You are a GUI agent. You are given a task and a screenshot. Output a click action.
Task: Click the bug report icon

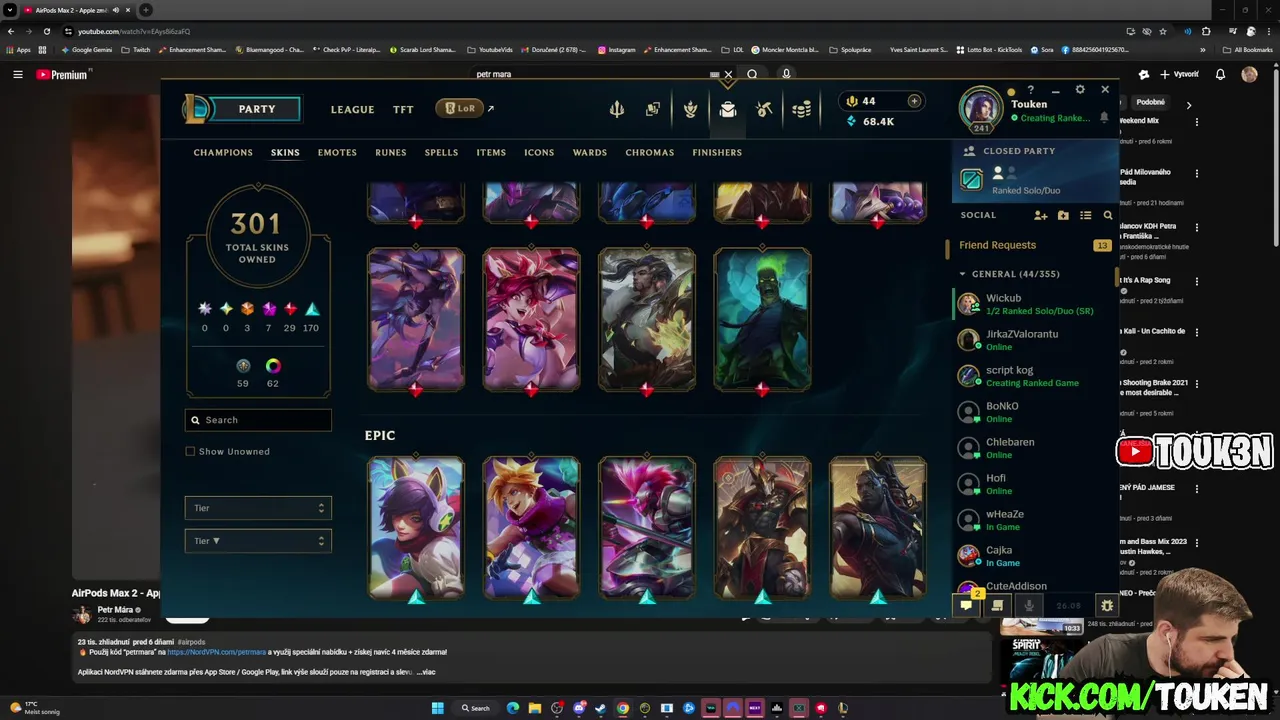[x=1106, y=605]
